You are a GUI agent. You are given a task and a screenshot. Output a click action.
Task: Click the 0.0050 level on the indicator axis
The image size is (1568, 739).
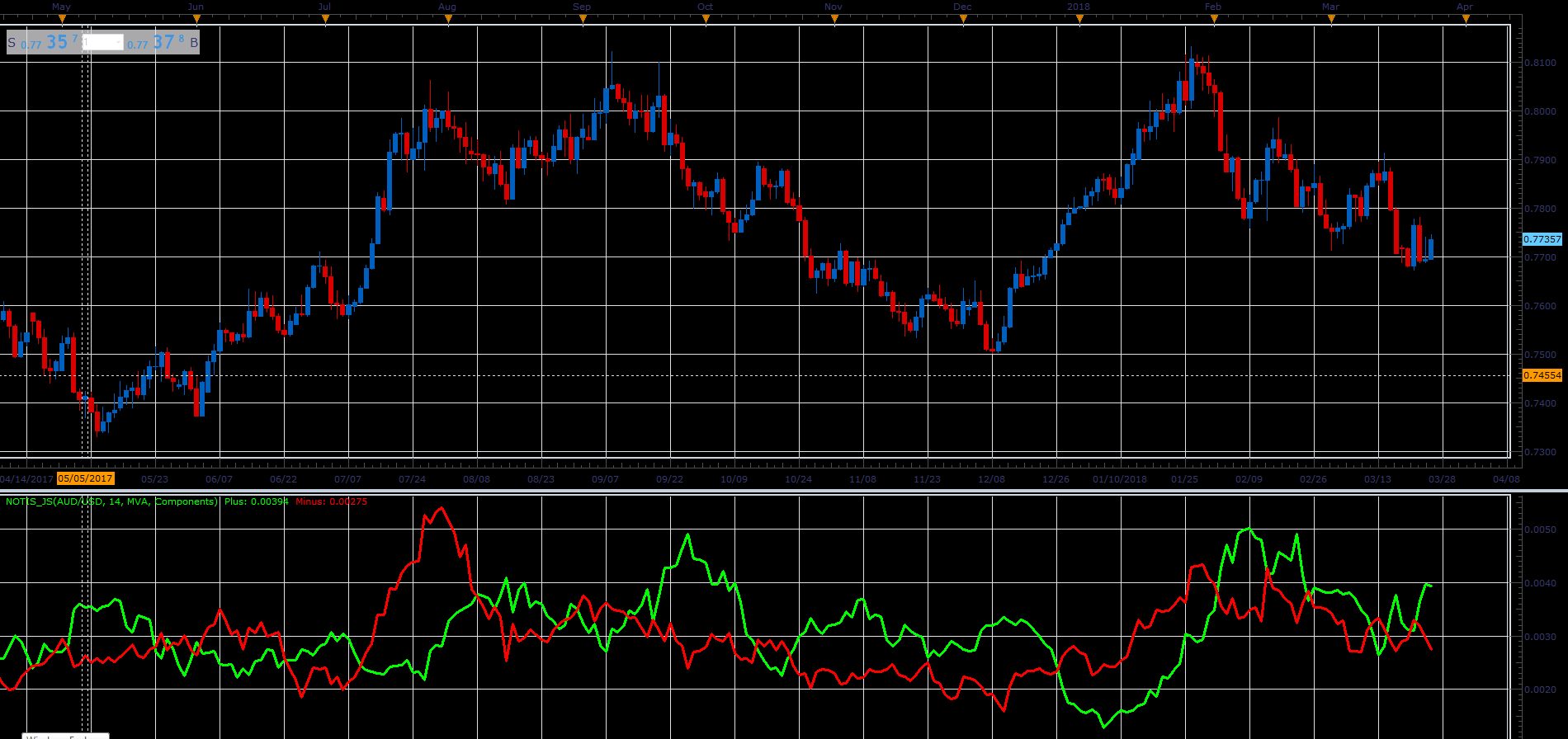[x=1540, y=530]
